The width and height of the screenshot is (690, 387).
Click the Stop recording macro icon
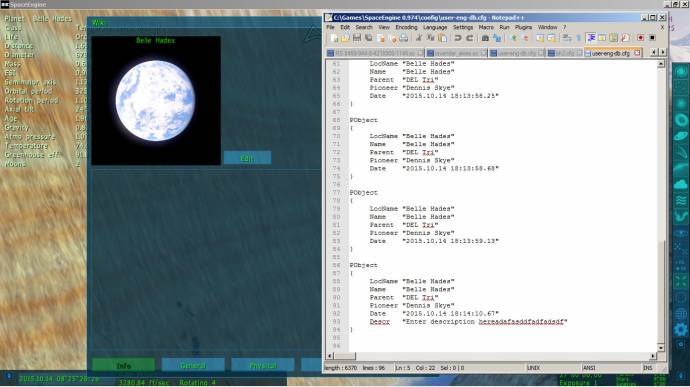pos(652,38)
